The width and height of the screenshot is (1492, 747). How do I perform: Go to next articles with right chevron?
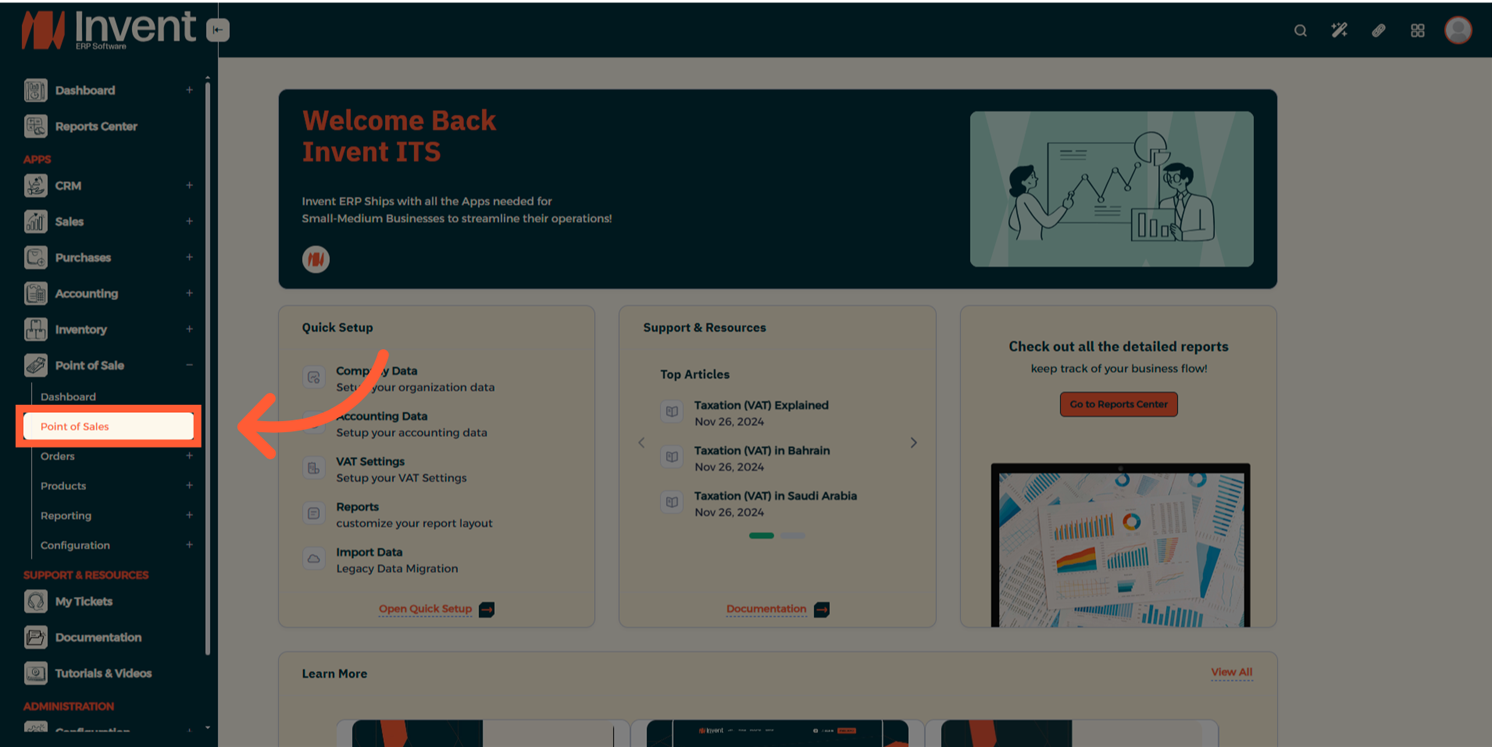click(913, 443)
